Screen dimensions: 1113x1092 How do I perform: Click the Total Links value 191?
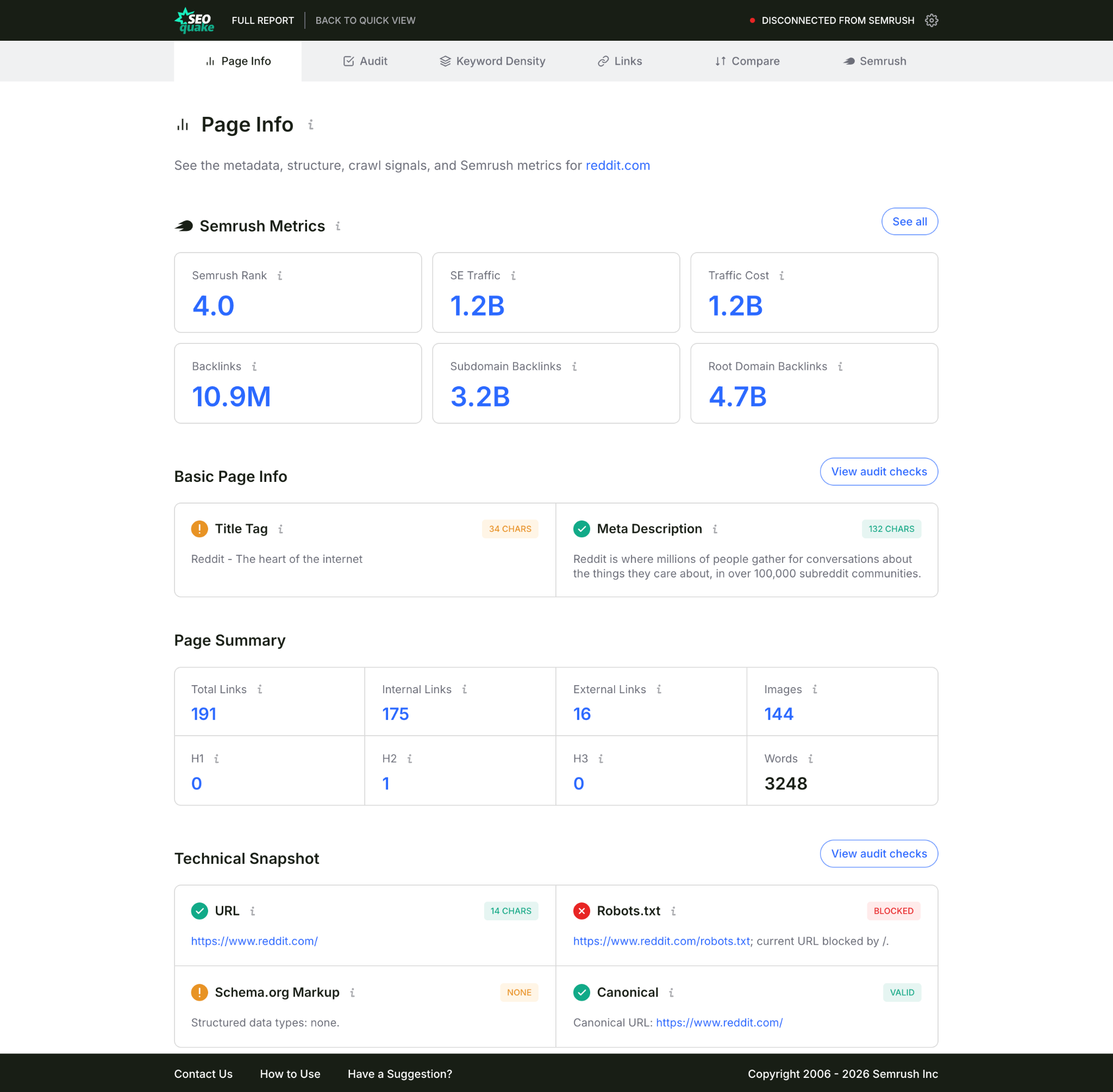click(x=203, y=714)
